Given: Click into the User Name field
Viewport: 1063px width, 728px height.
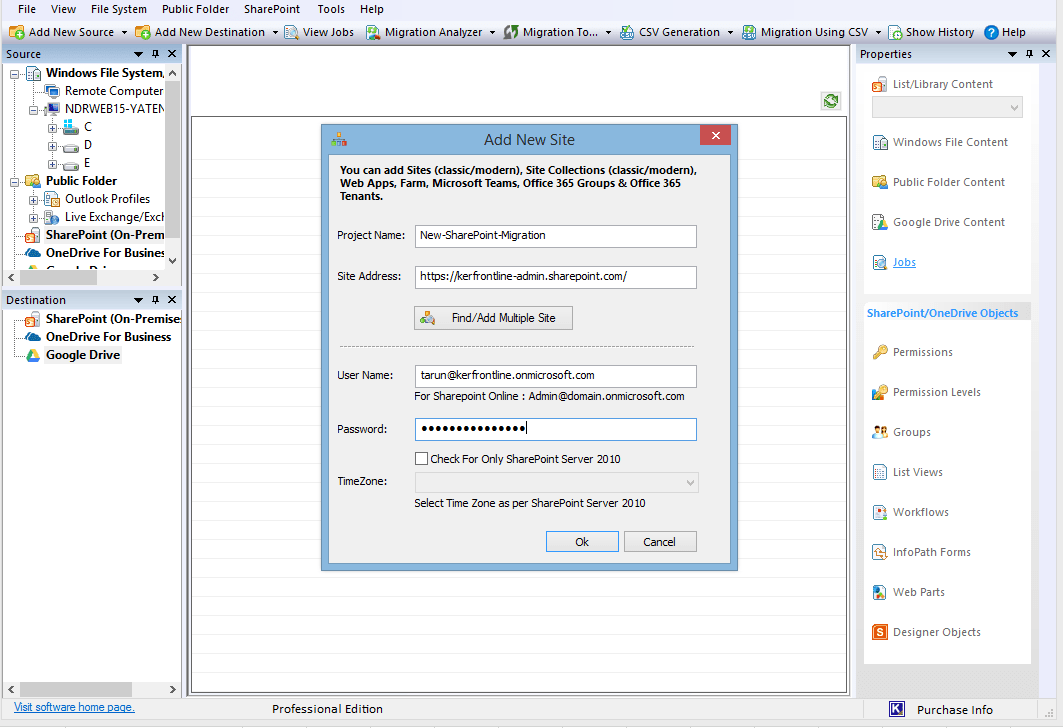Looking at the screenshot, I should coord(555,376).
